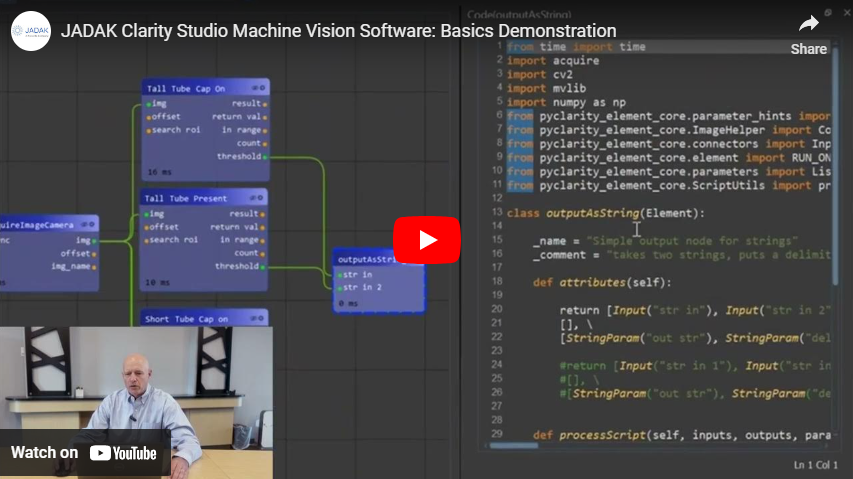This screenshot has height=479, width=853.
Task: Open the Watch on YouTube link
Action: coord(84,453)
